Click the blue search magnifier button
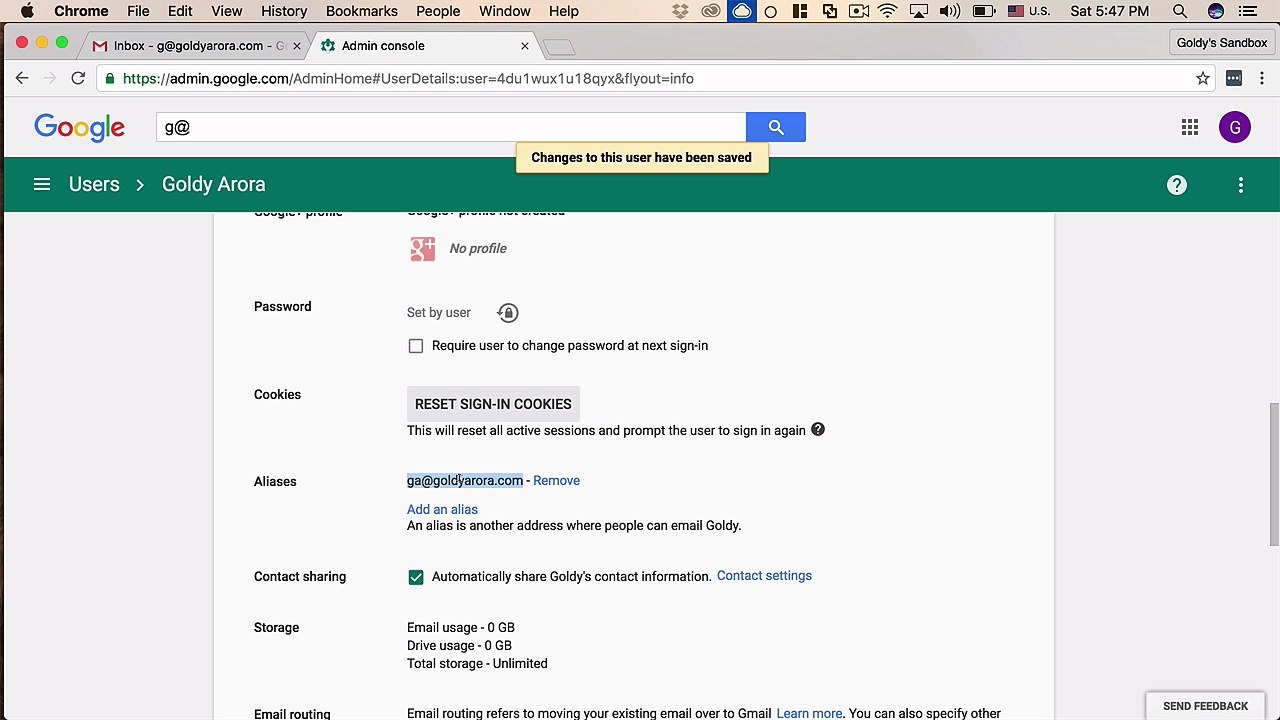Viewport: 1280px width, 720px height. pos(776,127)
